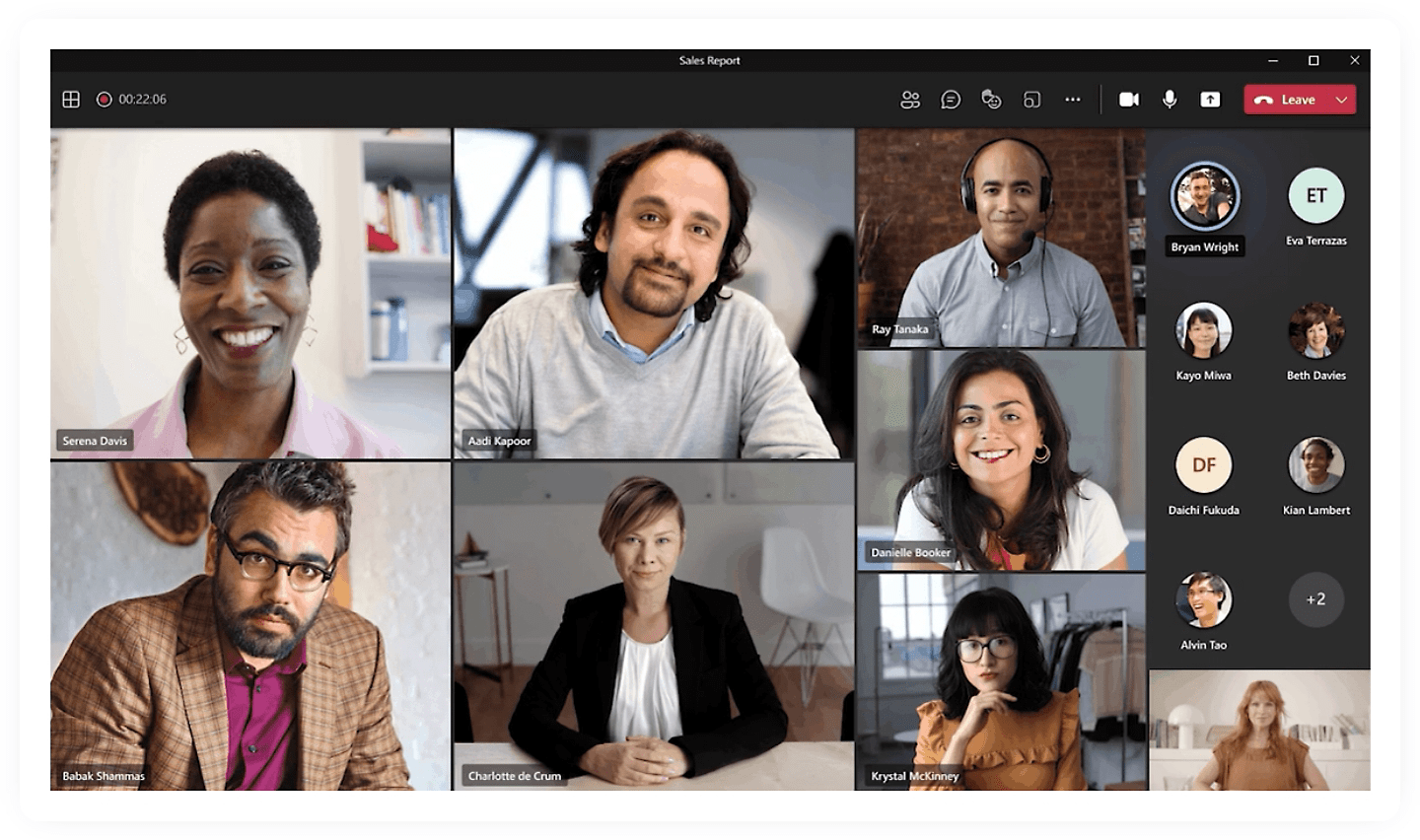Open more actions menu
The height and width of the screenshot is (840, 1420).
(x=1073, y=100)
